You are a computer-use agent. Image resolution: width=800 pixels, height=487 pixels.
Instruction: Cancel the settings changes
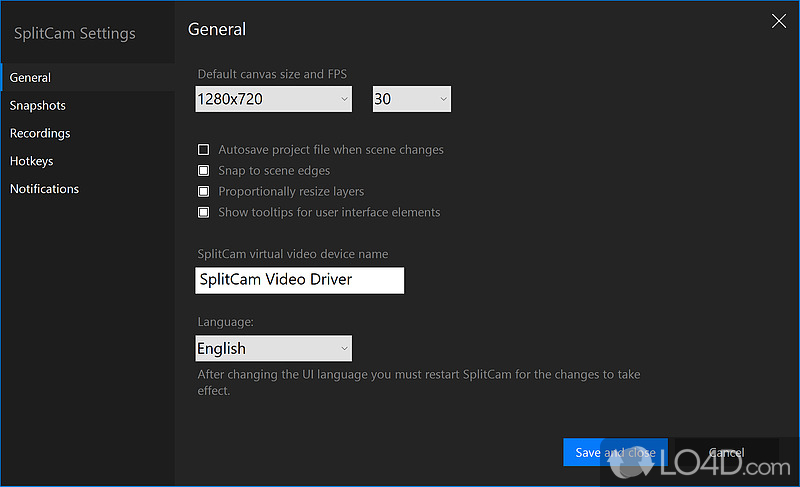pyautogui.click(x=726, y=452)
